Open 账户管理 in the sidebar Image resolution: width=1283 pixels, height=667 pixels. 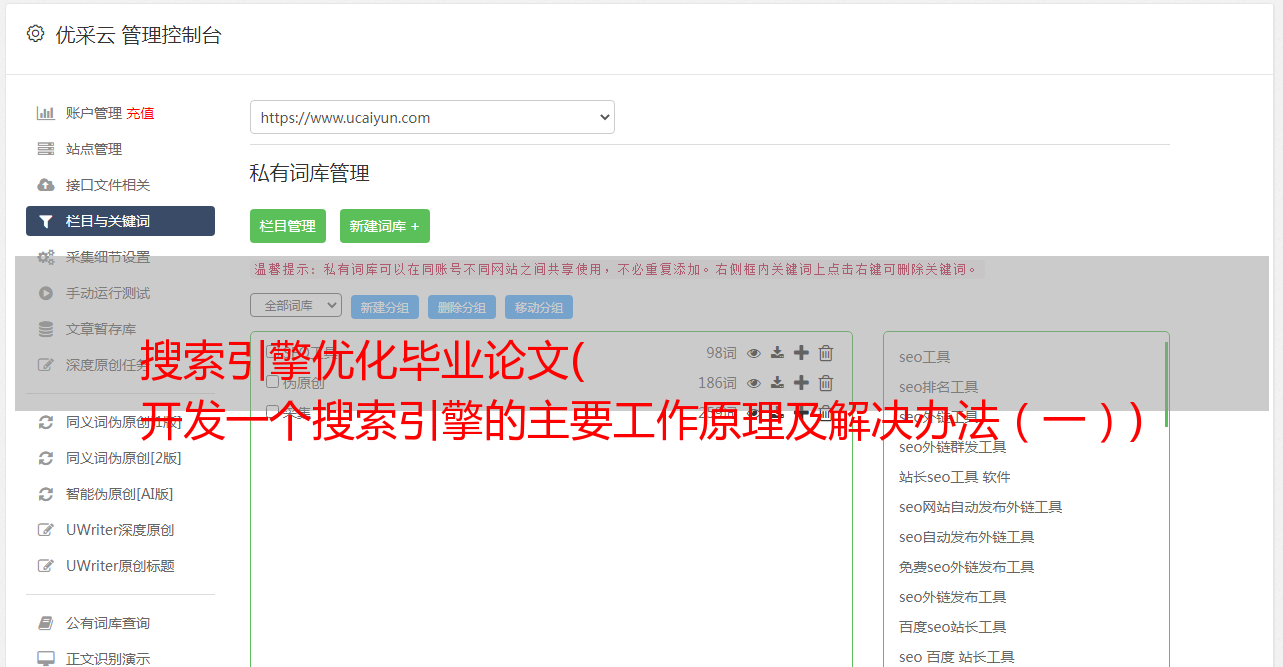tap(94, 113)
